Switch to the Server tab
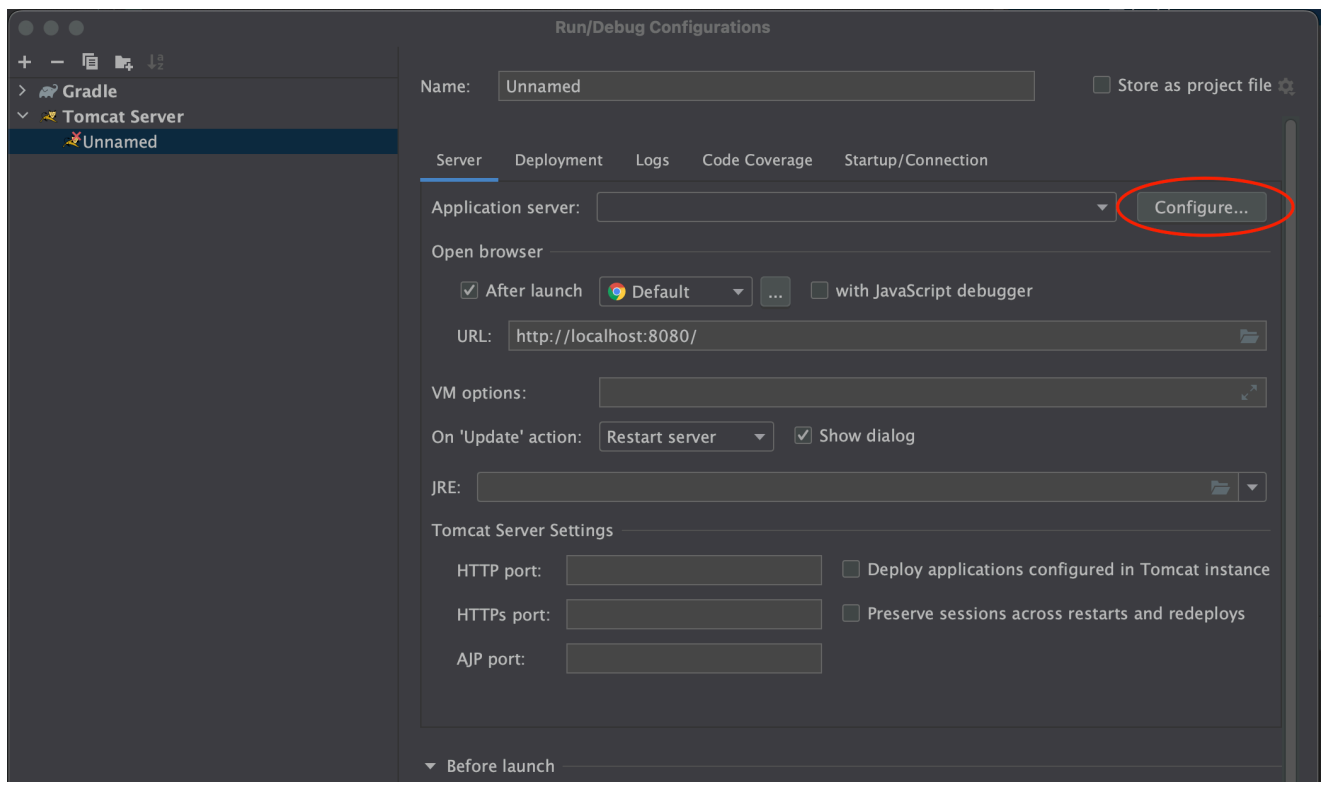 [459, 160]
